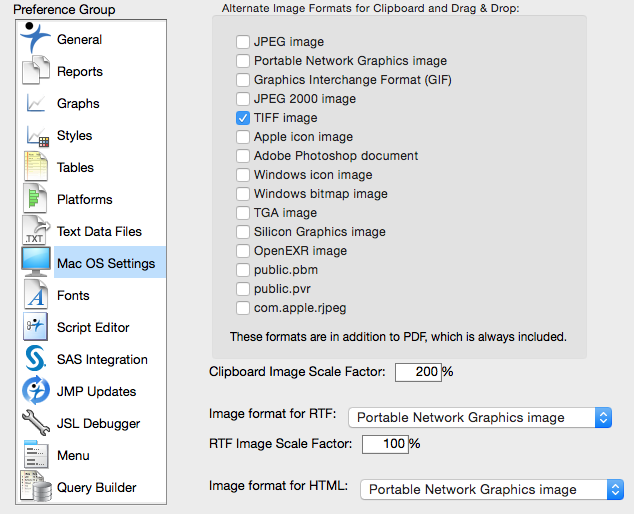Enable the JPEG image checkbox
Viewport: 634px width, 514px height.
243,42
